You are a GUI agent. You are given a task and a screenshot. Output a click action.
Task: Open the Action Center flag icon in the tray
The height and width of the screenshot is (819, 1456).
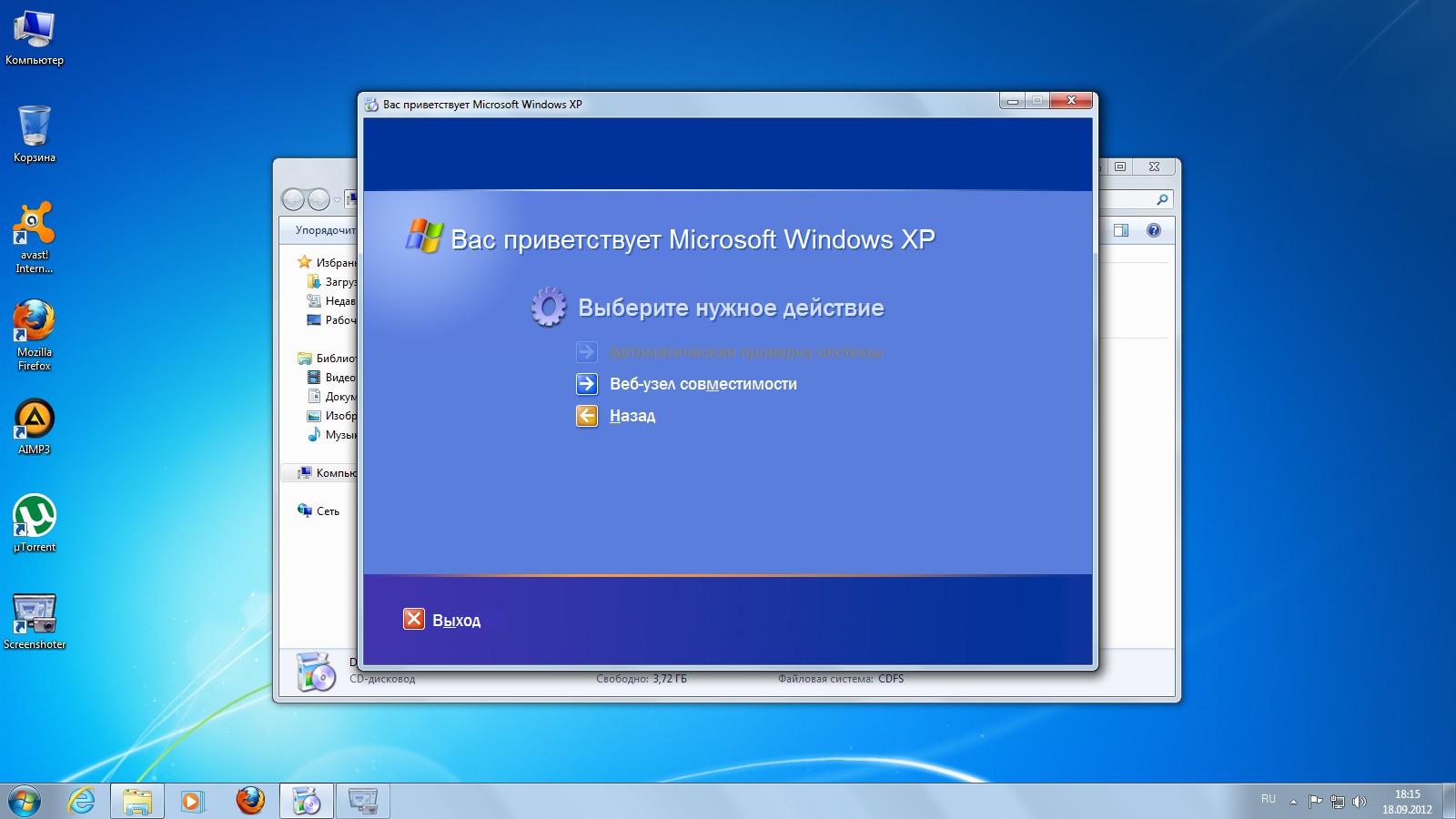1316,802
